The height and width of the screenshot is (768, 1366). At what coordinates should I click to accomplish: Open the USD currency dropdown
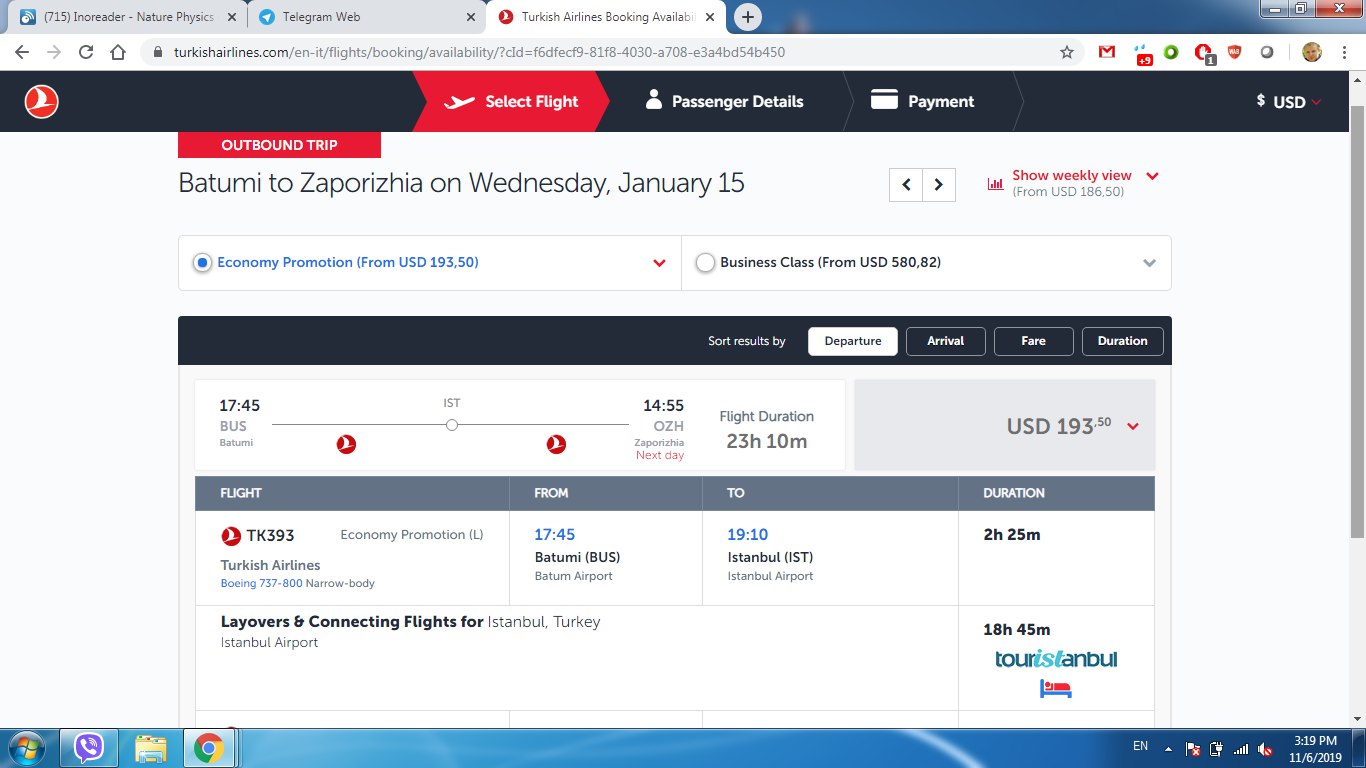pyautogui.click(x=1289, y=102)
